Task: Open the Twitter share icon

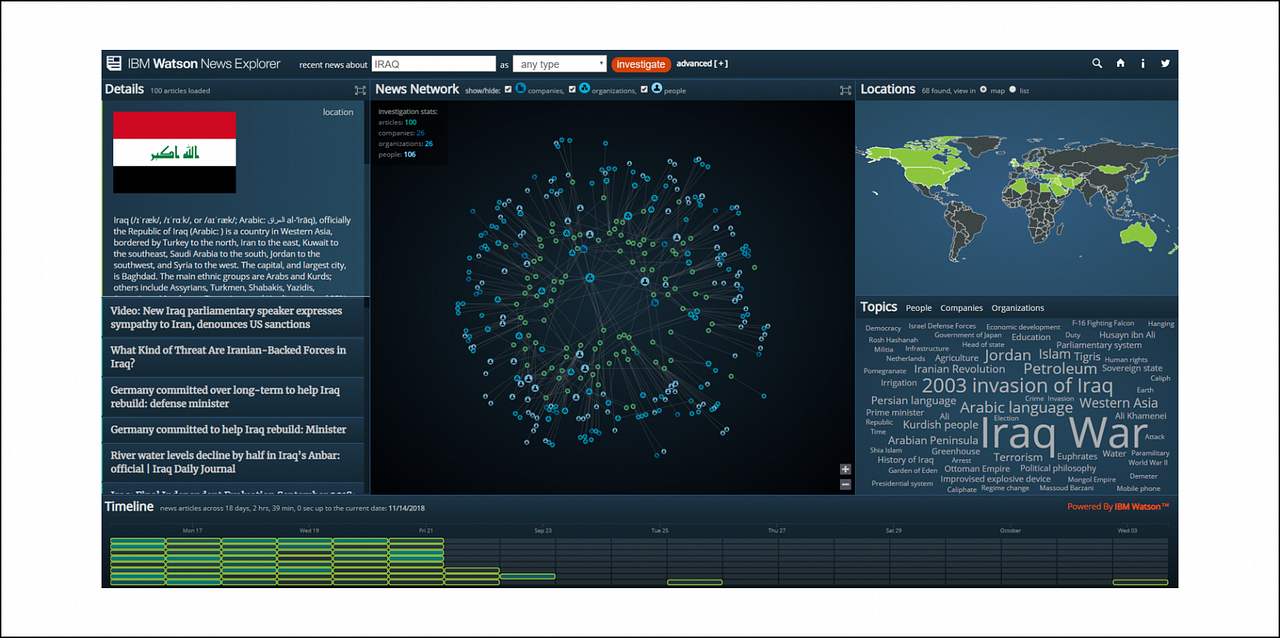Action: point(1165,63)
